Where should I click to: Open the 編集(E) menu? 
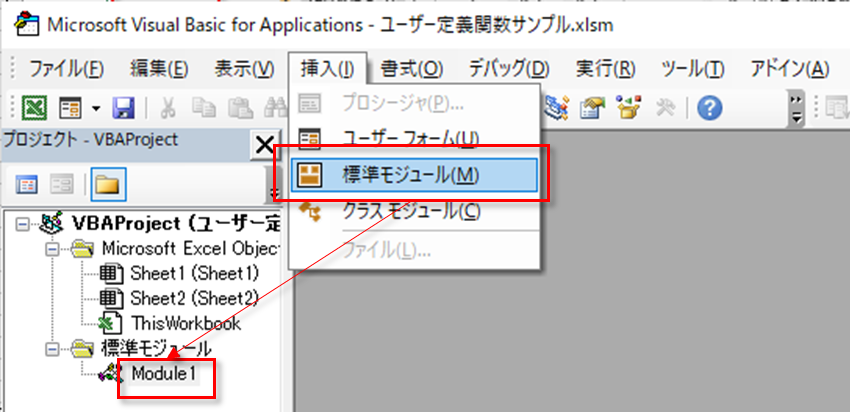click(x=159, y=69)
